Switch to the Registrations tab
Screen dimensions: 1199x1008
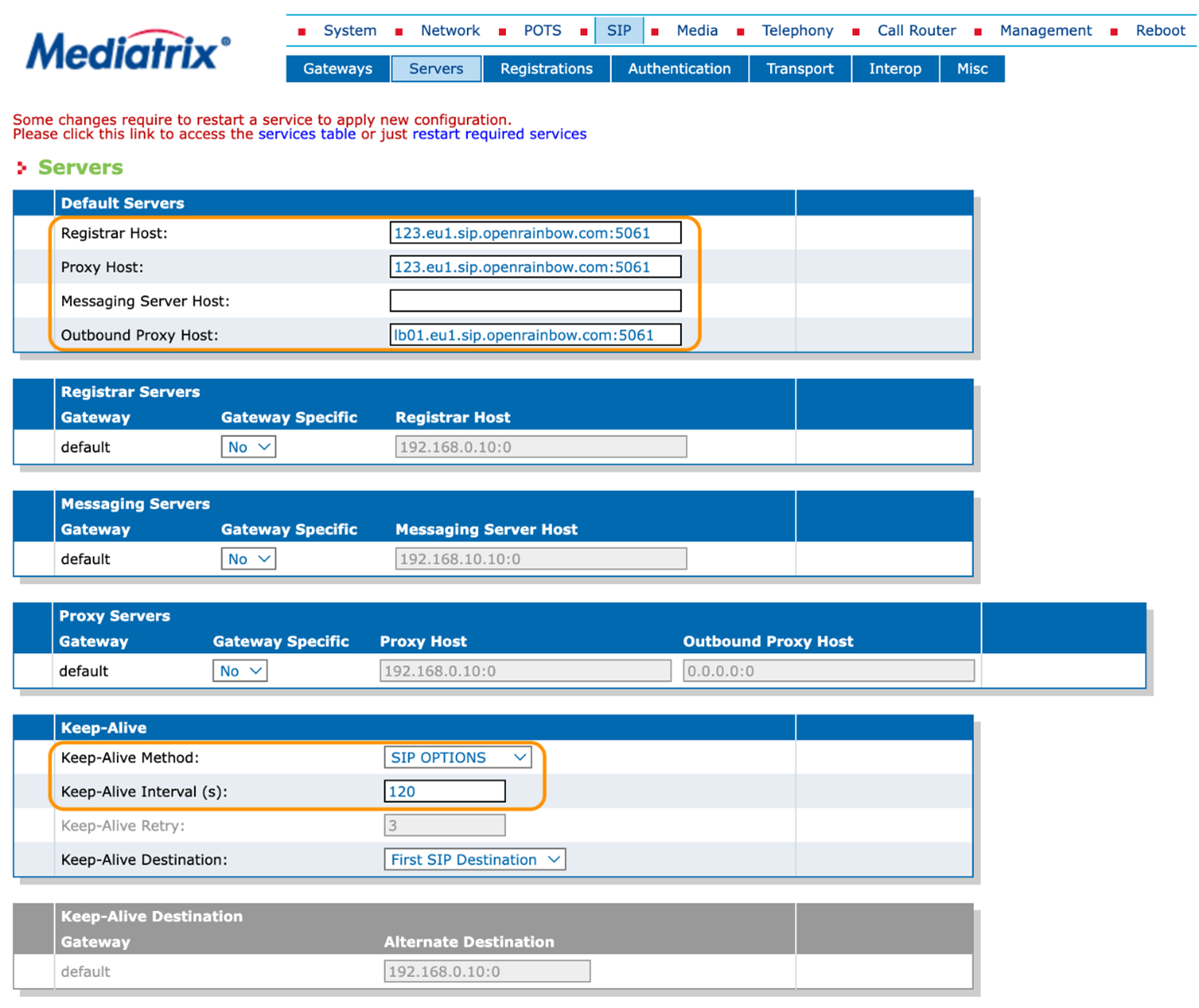(x=547, y=68)
